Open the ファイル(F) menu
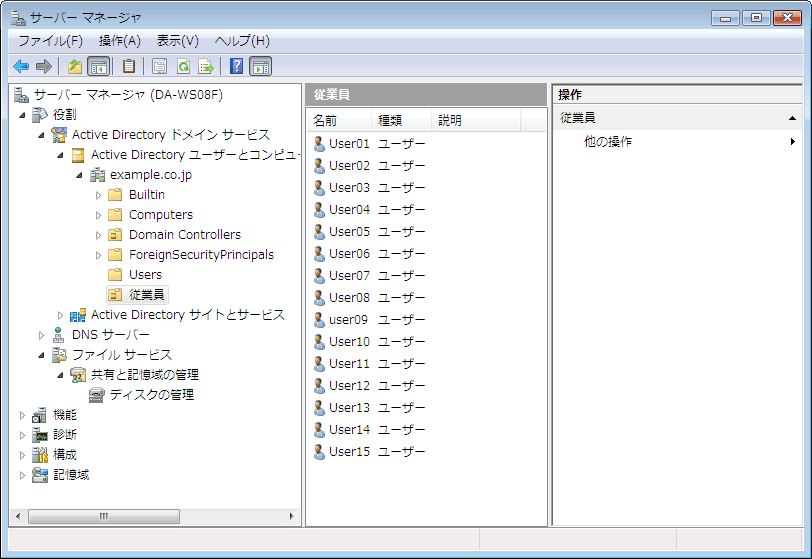This screenshot has width=812, height=559. click(x=51, y=41)
